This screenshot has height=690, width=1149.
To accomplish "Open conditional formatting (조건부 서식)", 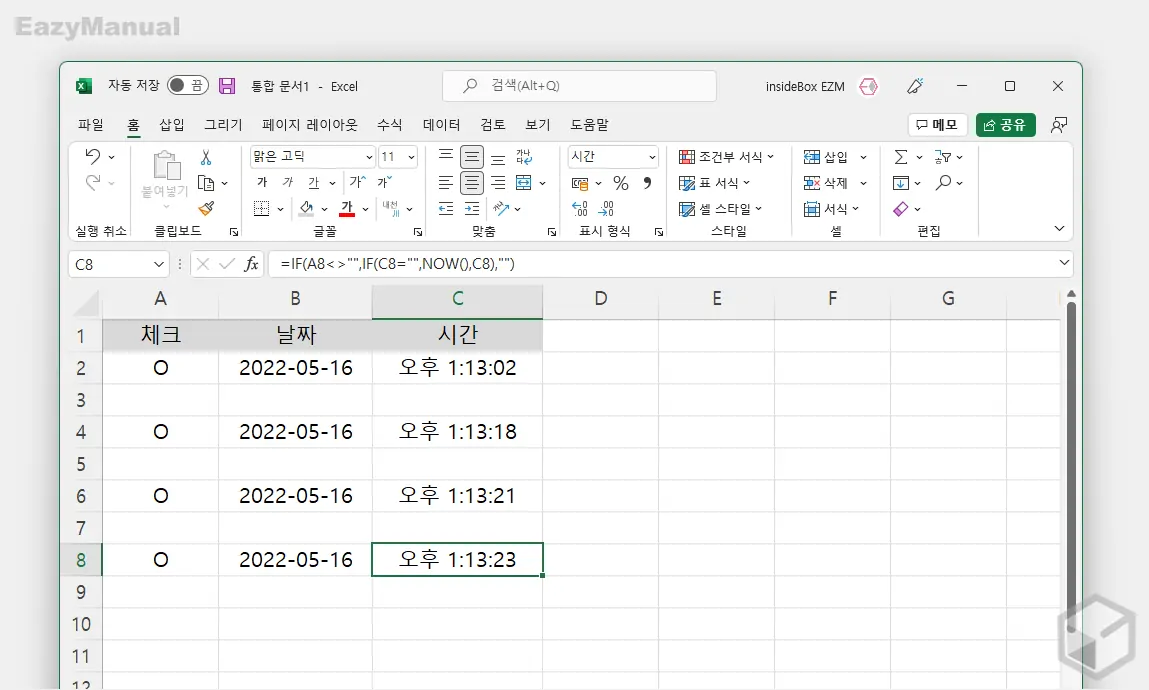I will pos(727,156).
